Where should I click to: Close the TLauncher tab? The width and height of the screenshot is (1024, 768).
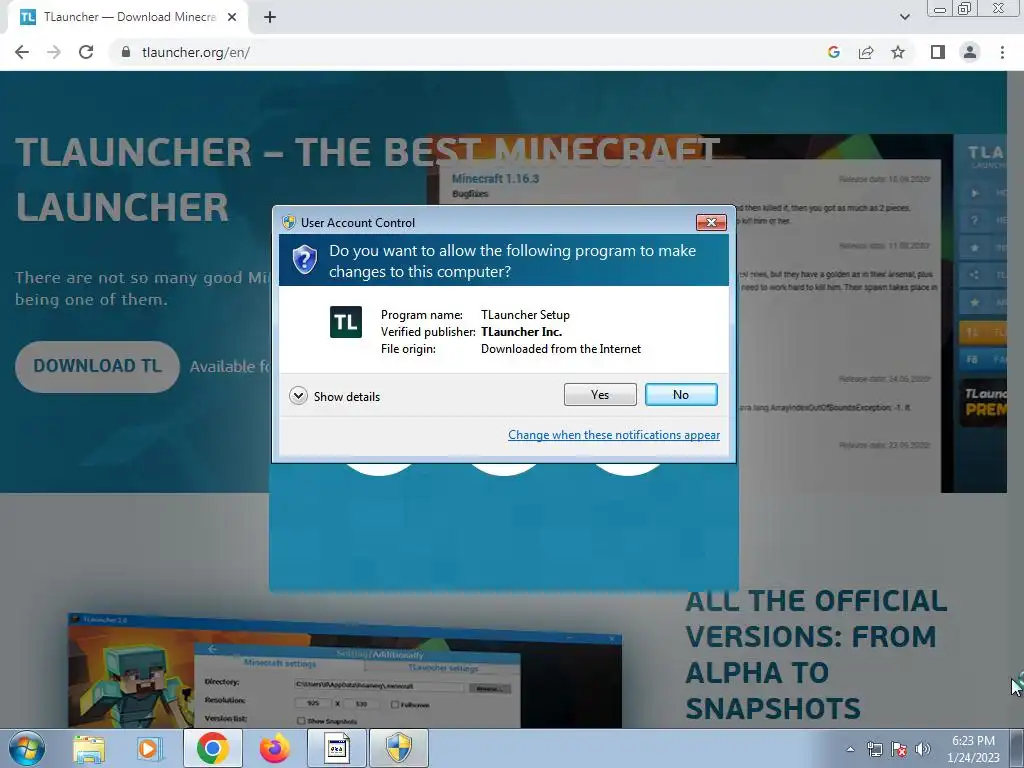[232, 18]
